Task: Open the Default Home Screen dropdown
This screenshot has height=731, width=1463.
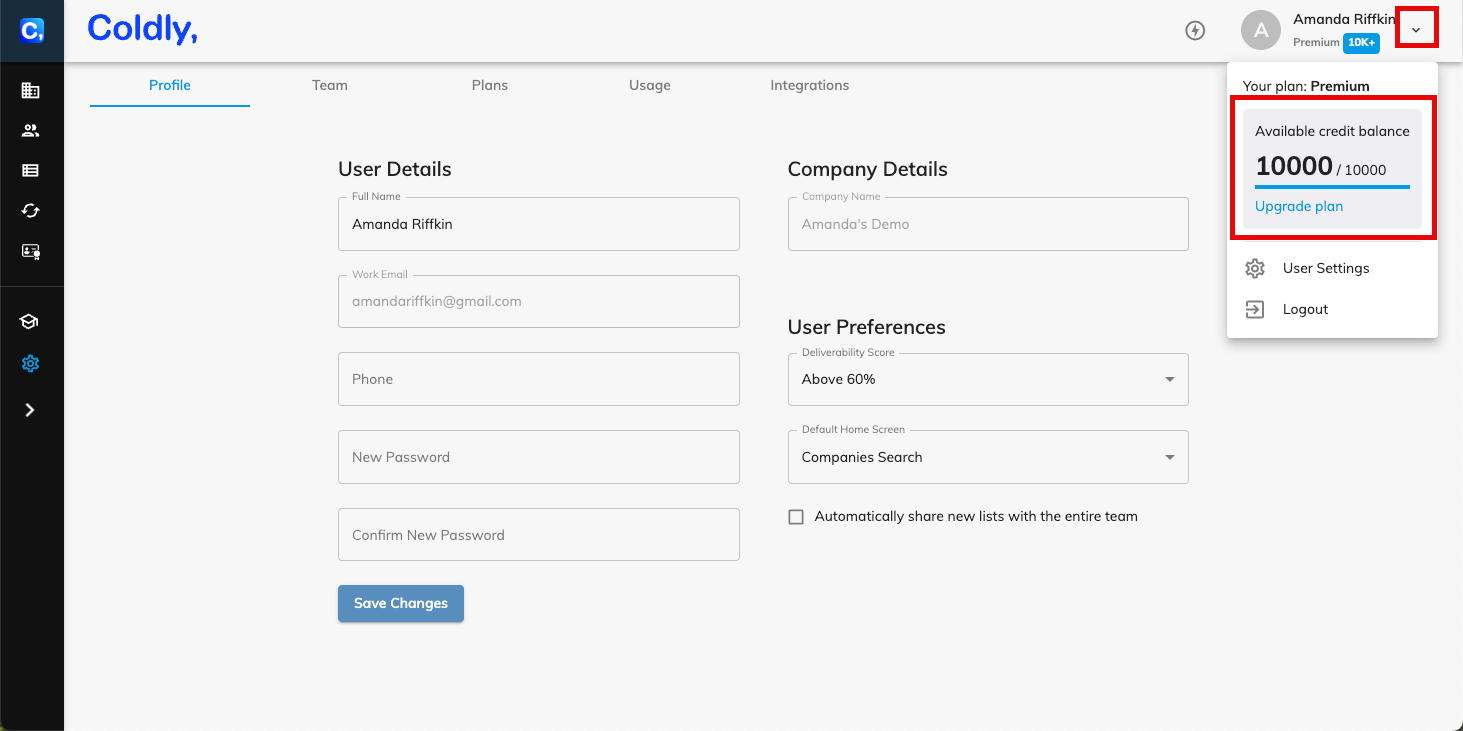Action: 988,457
